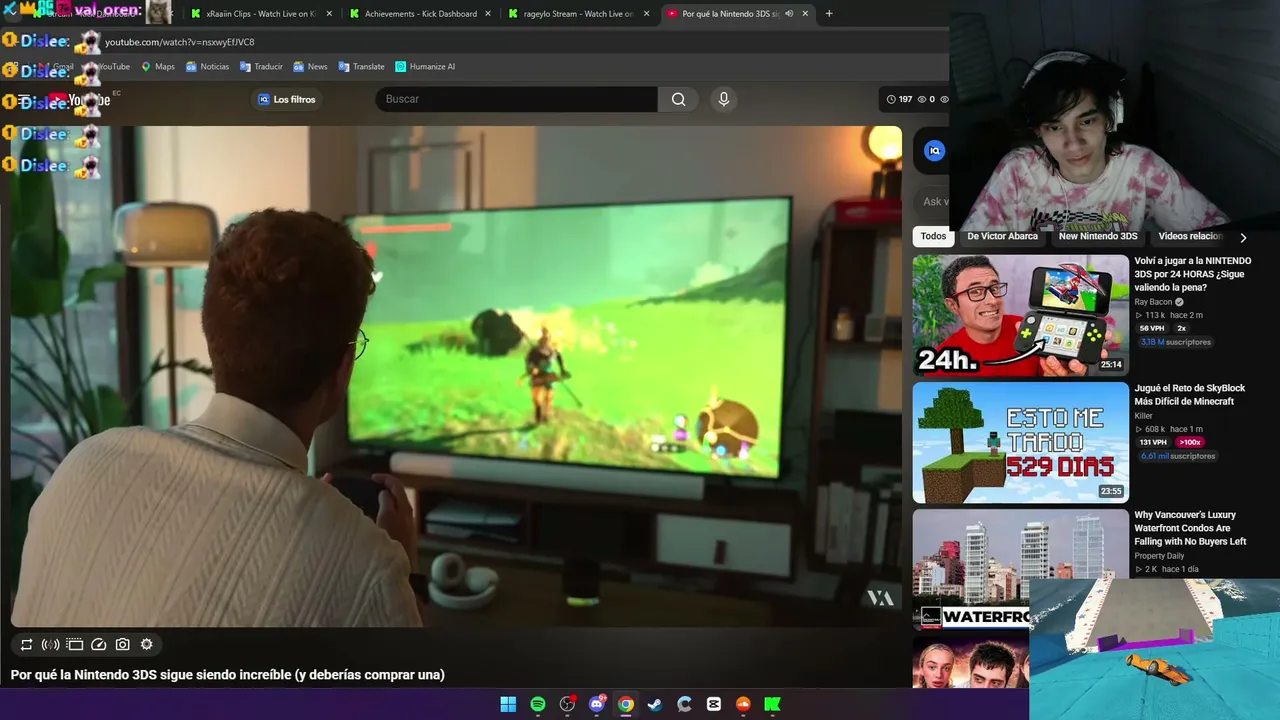Screen dimensions: 1280x720
Task: Close the Achievements - Kick Dashboard tab
Action: 488,14
